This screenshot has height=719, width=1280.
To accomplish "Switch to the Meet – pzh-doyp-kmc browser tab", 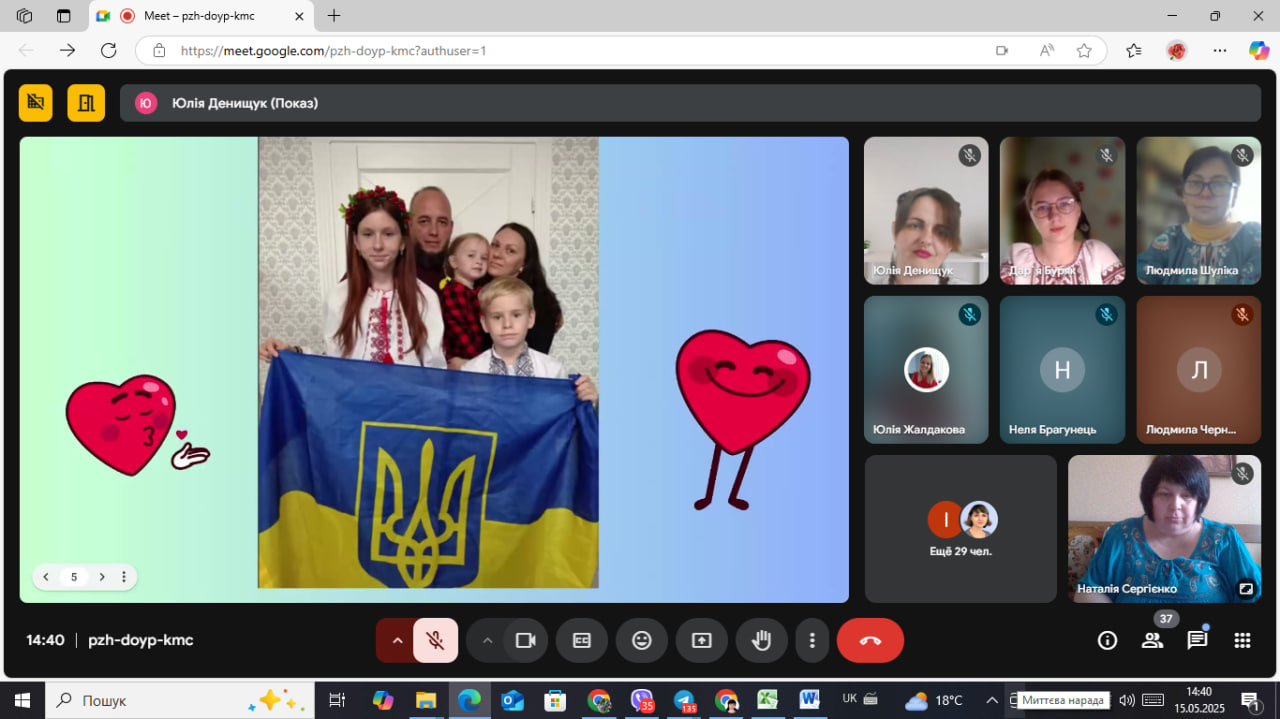I will [x=200, y=16].
